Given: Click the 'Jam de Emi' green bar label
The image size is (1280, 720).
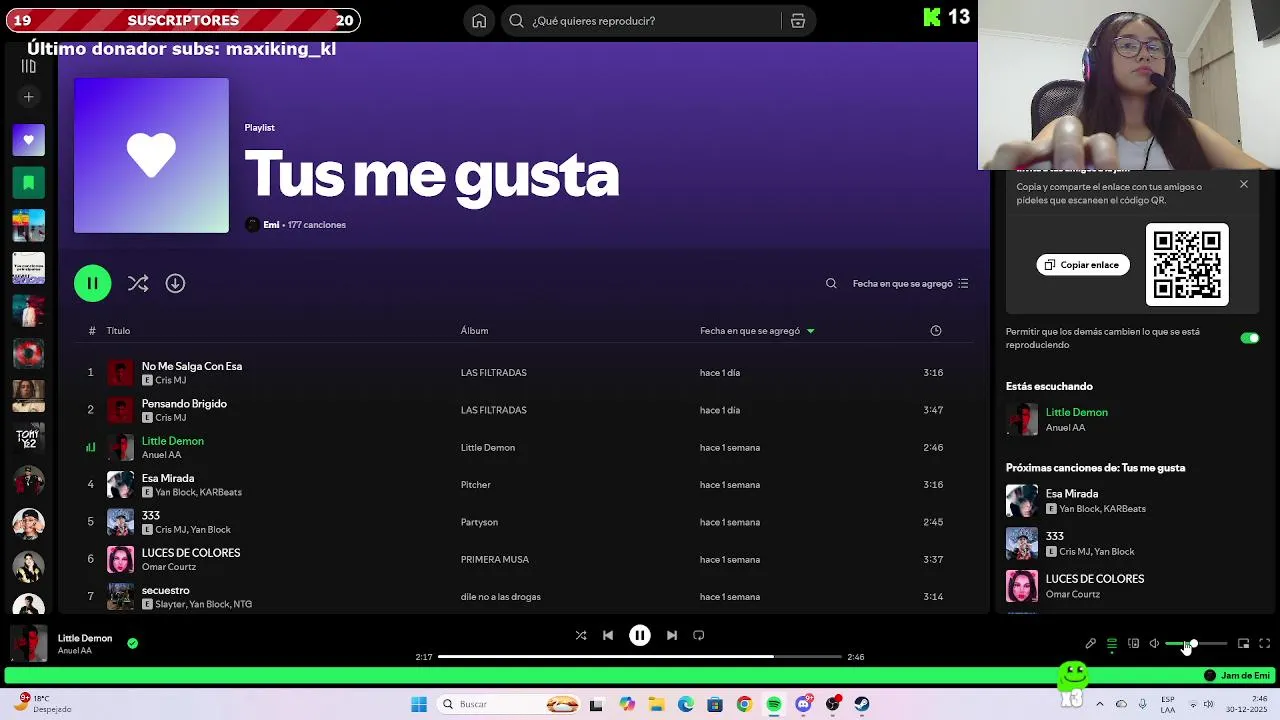Looking at the screenshot, I should point(1237,676).
